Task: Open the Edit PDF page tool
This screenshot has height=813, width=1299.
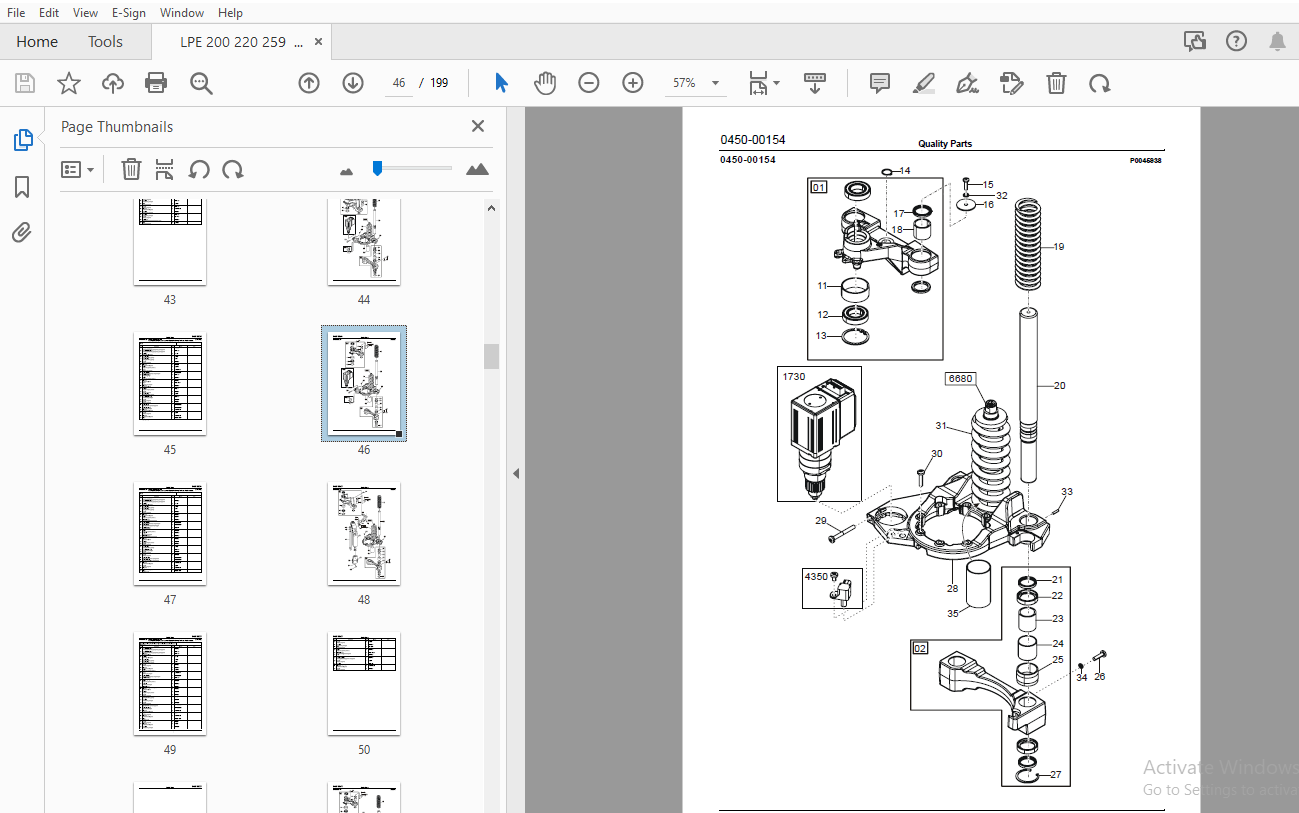Action: point(1012,83)
